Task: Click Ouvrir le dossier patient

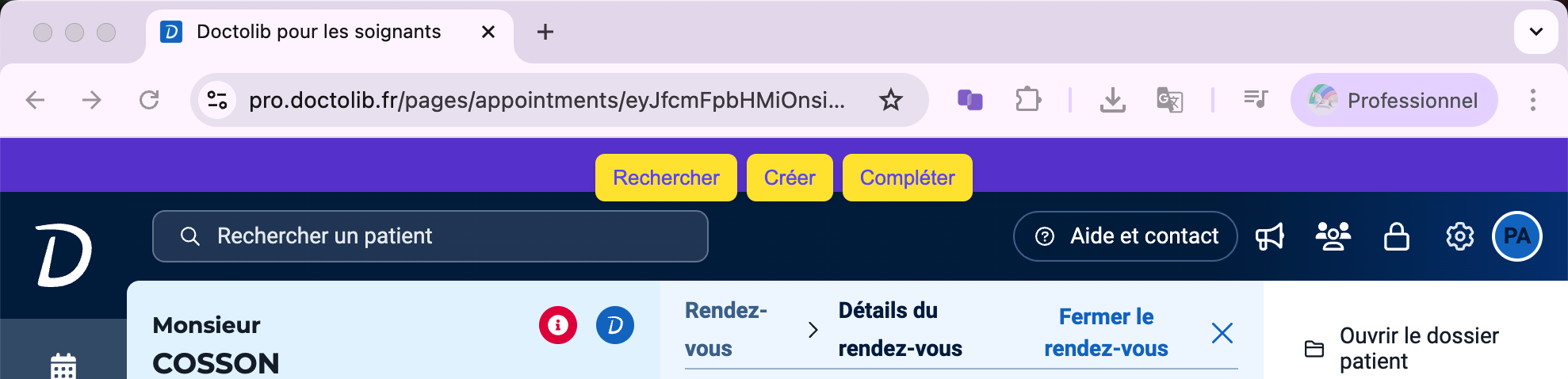Action: pyautogui.click(x=1403, y=348)
